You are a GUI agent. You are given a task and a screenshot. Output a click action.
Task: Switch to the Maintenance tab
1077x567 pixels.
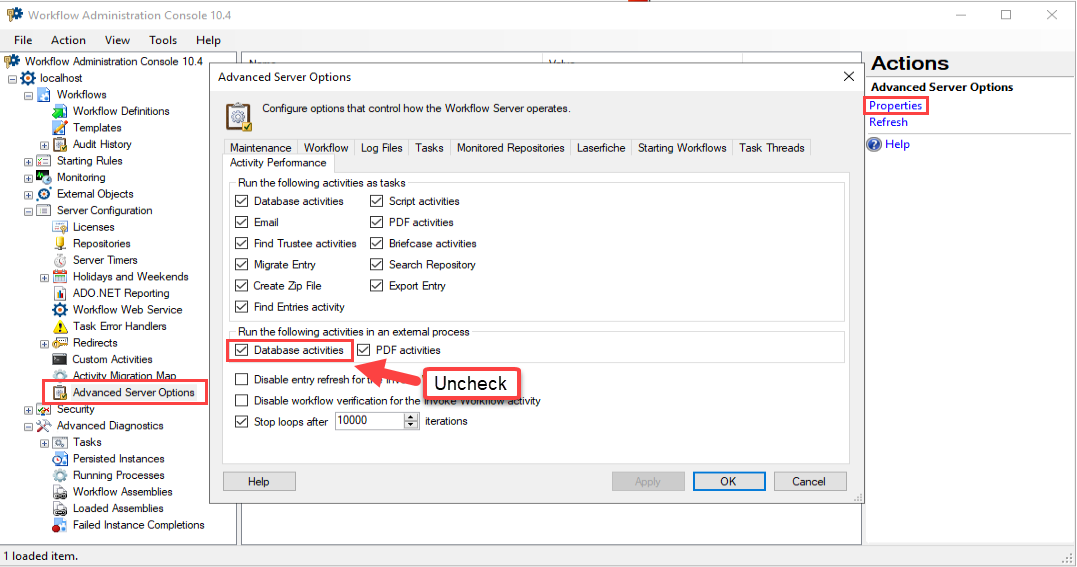[x=260, y=148]
